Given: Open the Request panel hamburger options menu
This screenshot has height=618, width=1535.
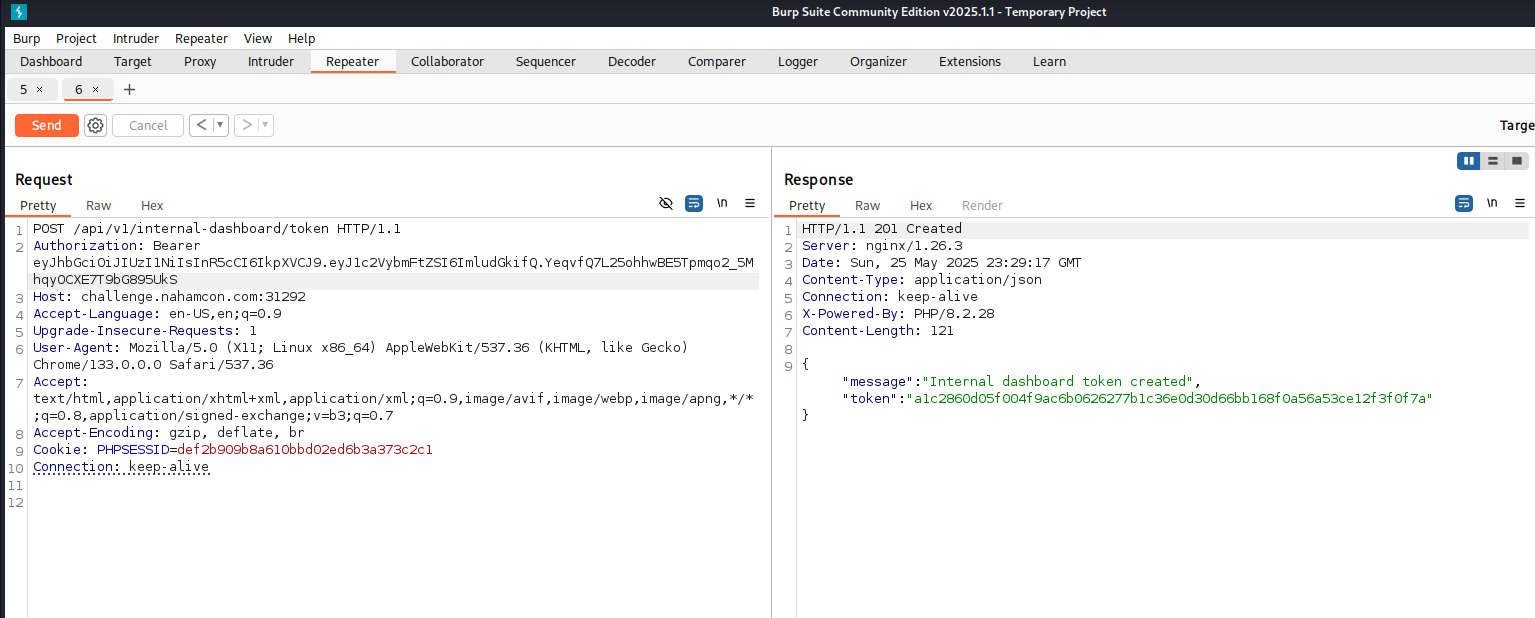Looking at the screenshot, I should pos(750,203).
